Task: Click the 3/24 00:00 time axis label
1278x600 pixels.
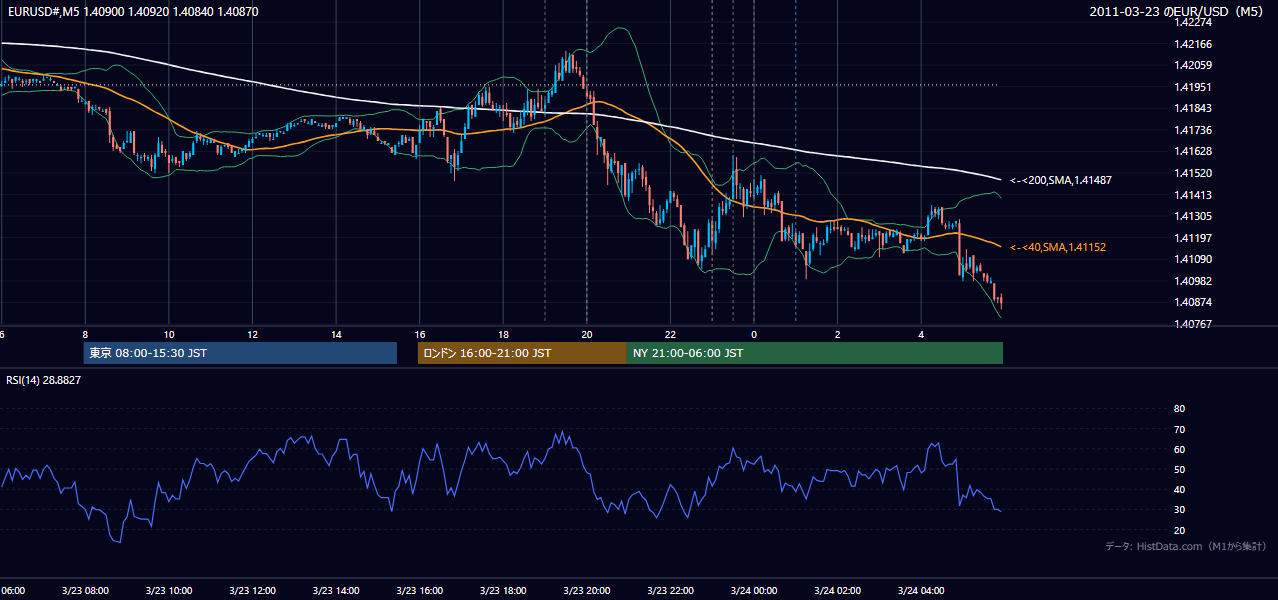Action: click(754, 591)
